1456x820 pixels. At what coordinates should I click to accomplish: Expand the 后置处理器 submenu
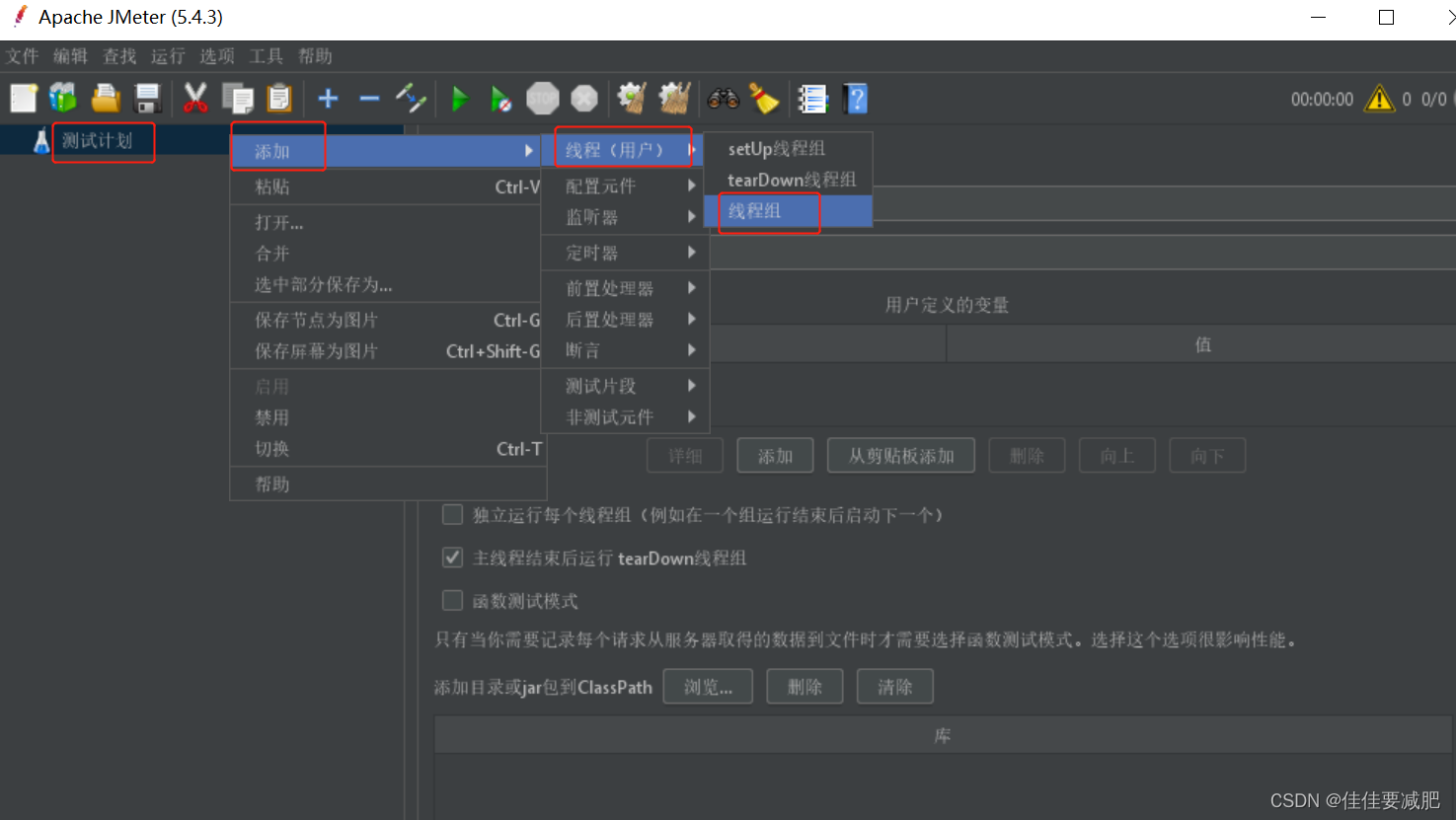623,320
